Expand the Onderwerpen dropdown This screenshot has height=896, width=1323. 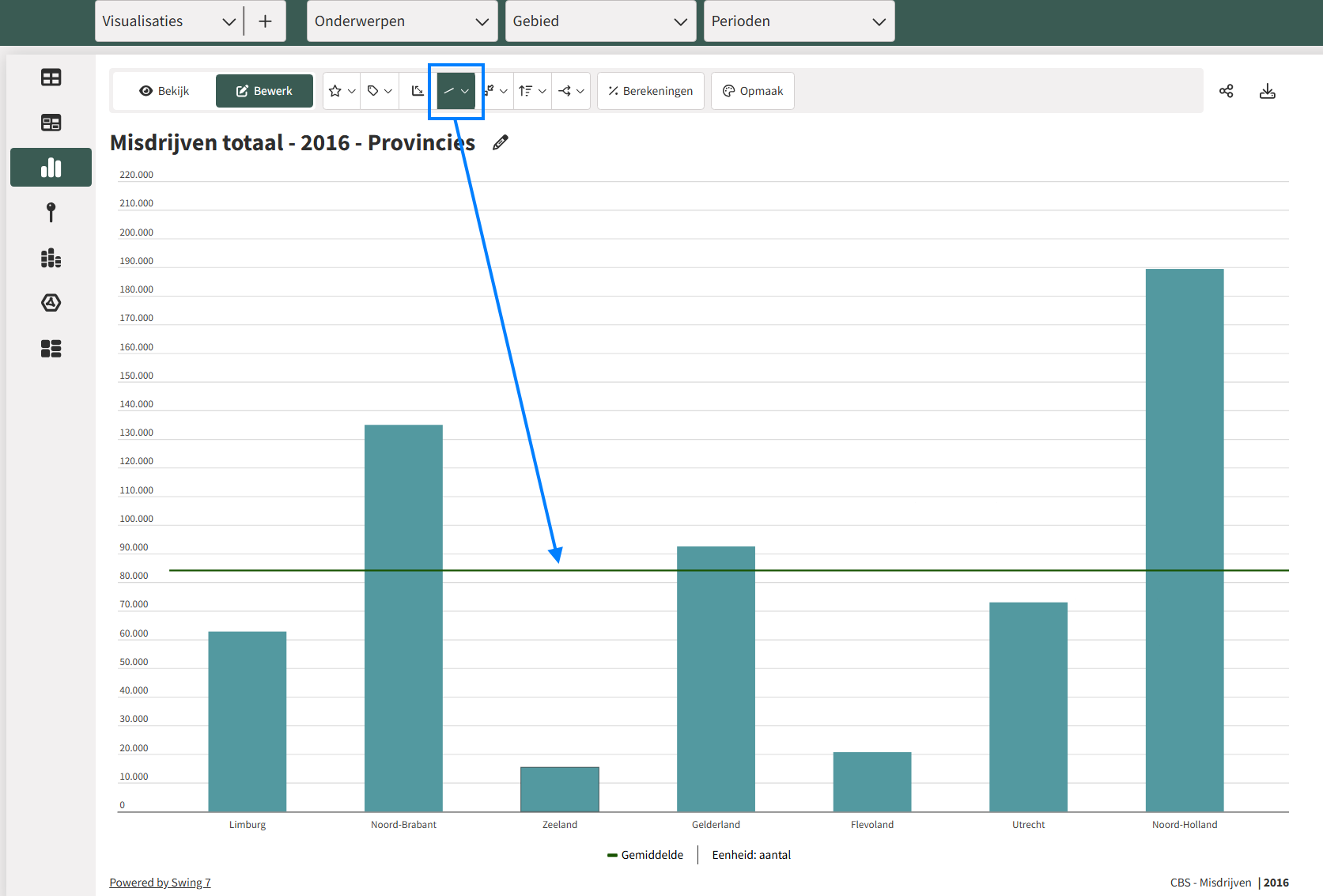click(402, 21)
